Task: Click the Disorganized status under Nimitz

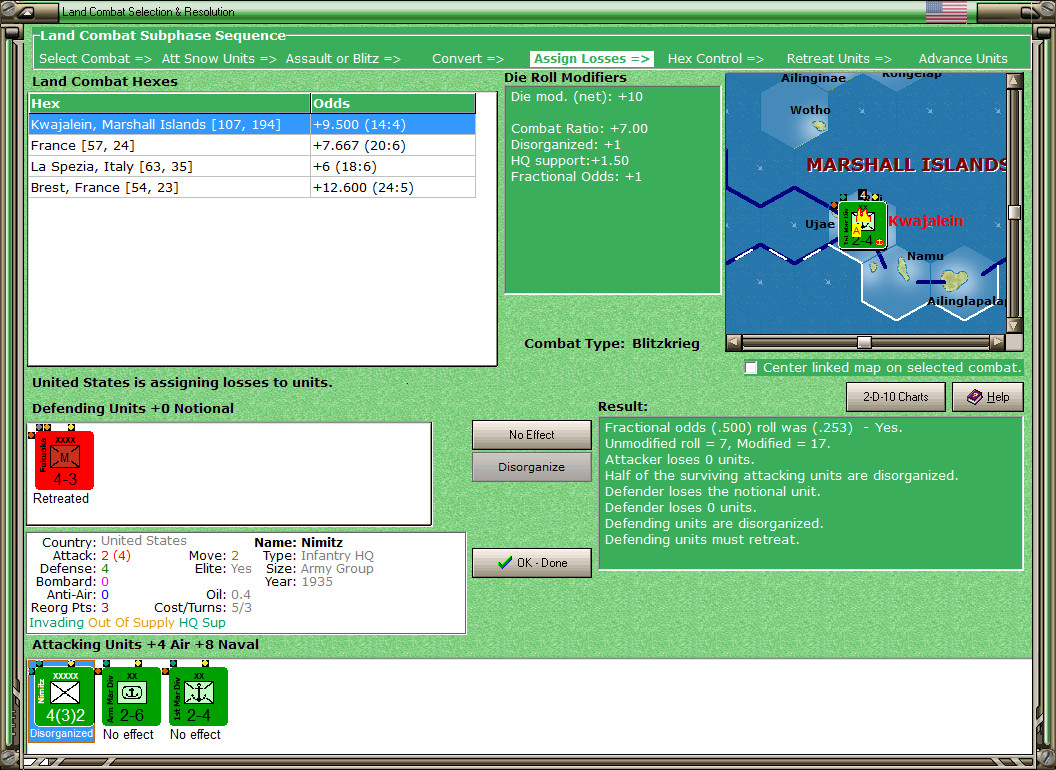Action: point(61,734)
